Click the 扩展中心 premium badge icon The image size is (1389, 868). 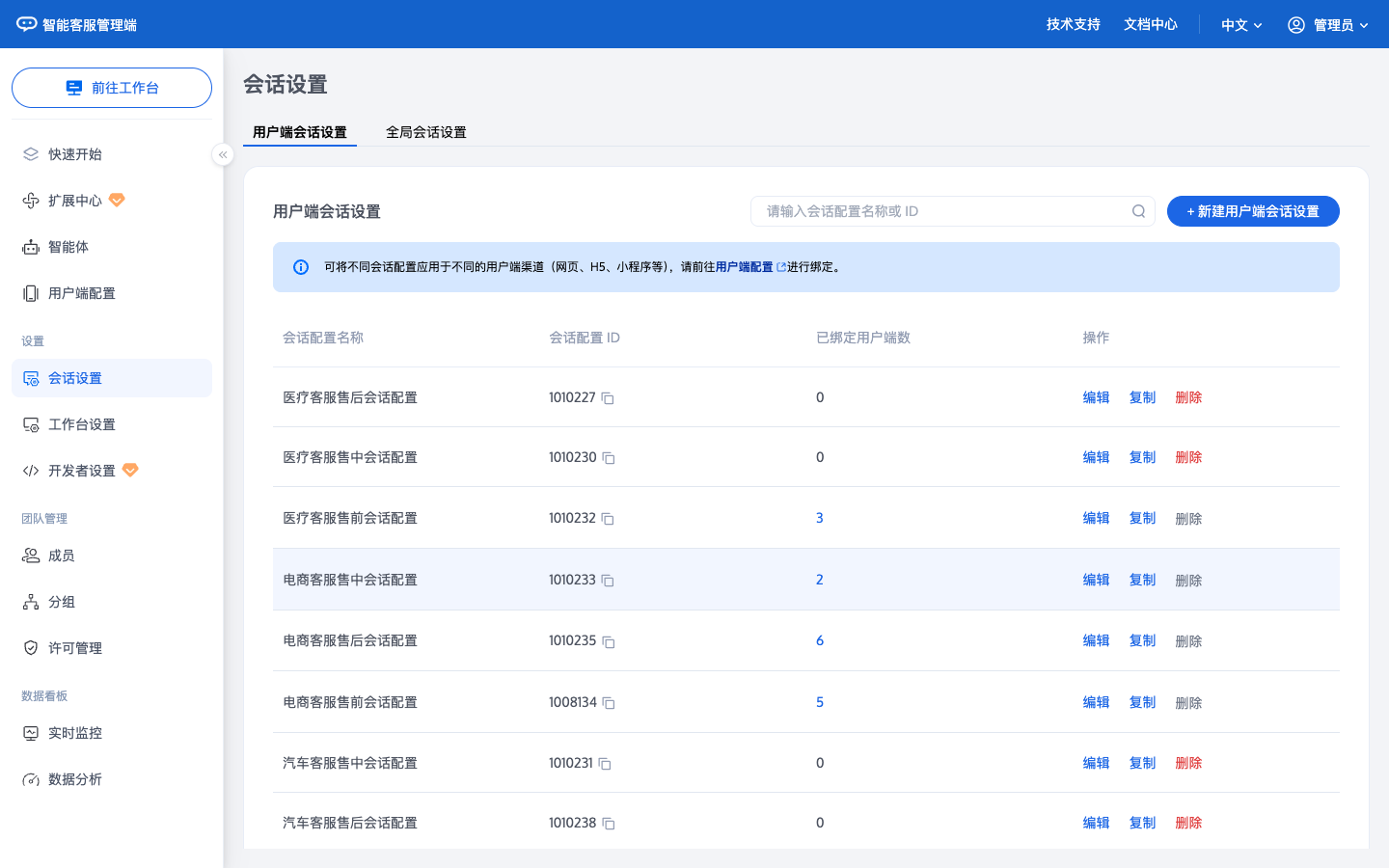(117, 200)
